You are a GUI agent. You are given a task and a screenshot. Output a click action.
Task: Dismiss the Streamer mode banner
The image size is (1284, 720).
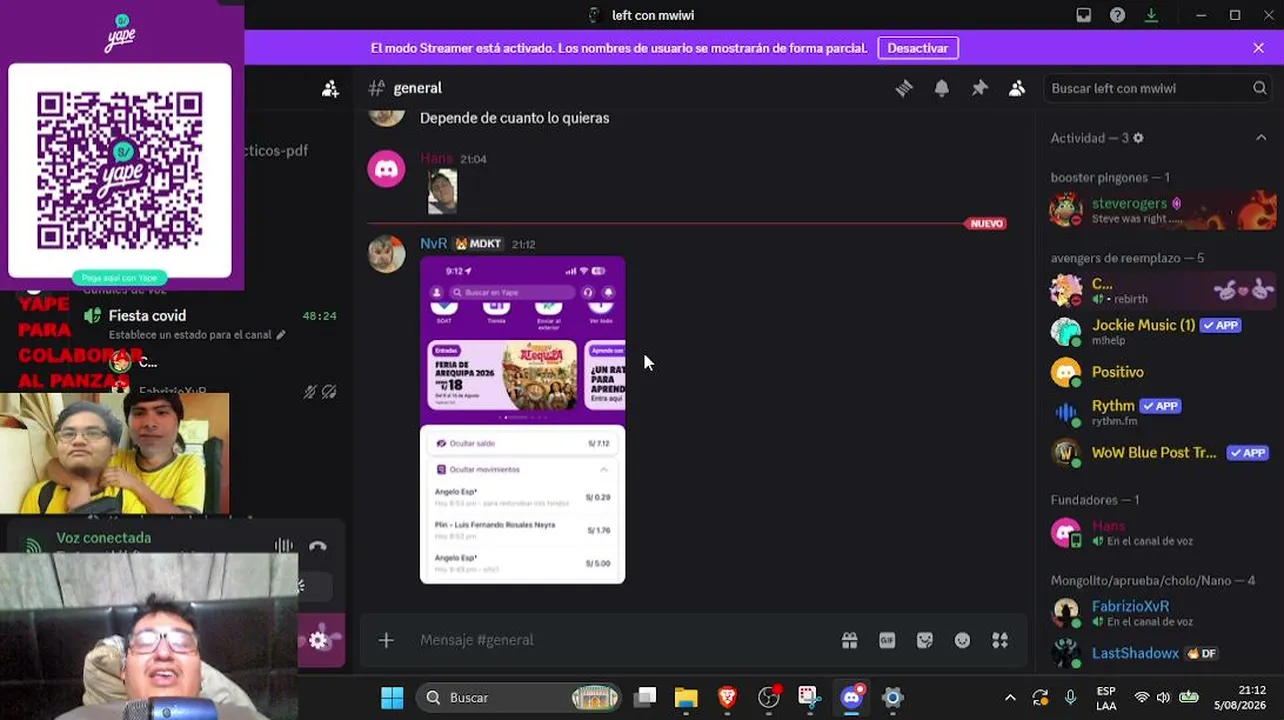click(1258, 48)
